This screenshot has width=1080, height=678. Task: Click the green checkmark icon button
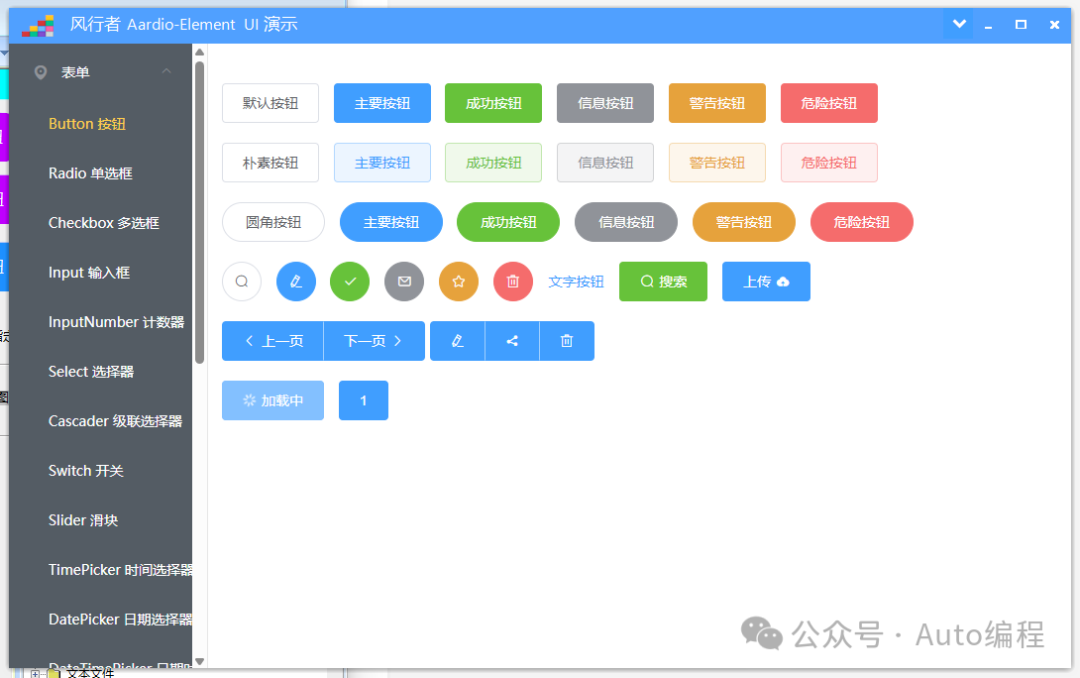[x=349, y=281]
